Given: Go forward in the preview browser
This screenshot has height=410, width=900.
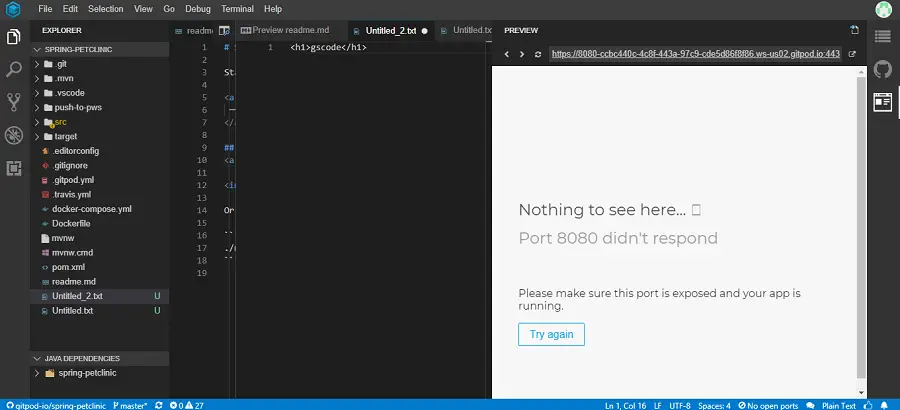Looking at the screenshot, I should 522,54.
